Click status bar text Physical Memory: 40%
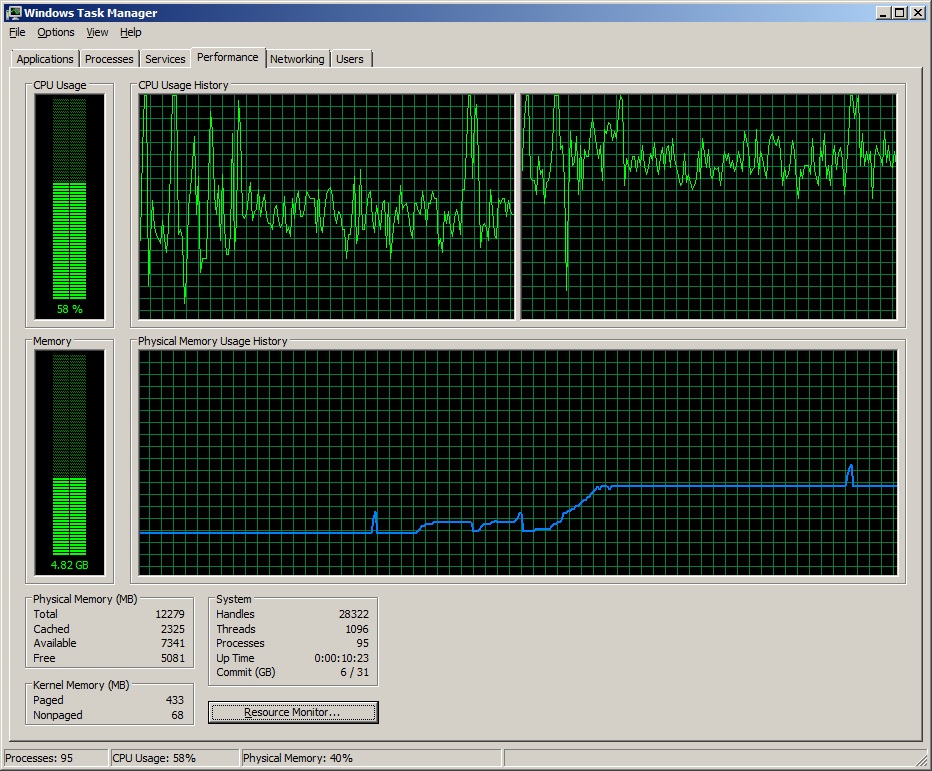Image resolution: width=932 pixels, height=771 pixels. tap(298, 758)
